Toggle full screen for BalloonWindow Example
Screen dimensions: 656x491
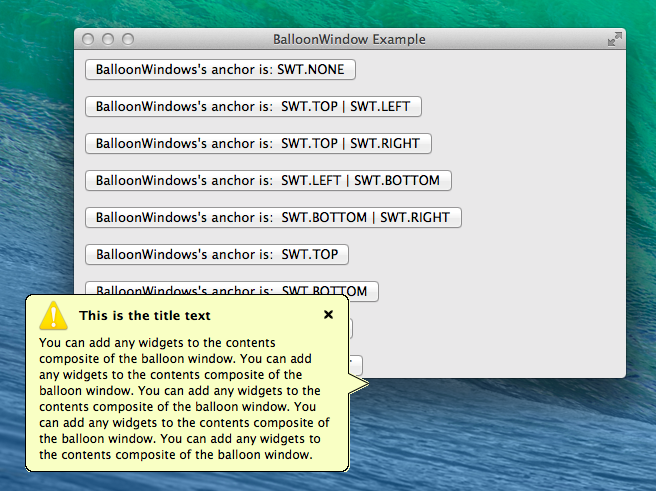(x=615, y=39)
